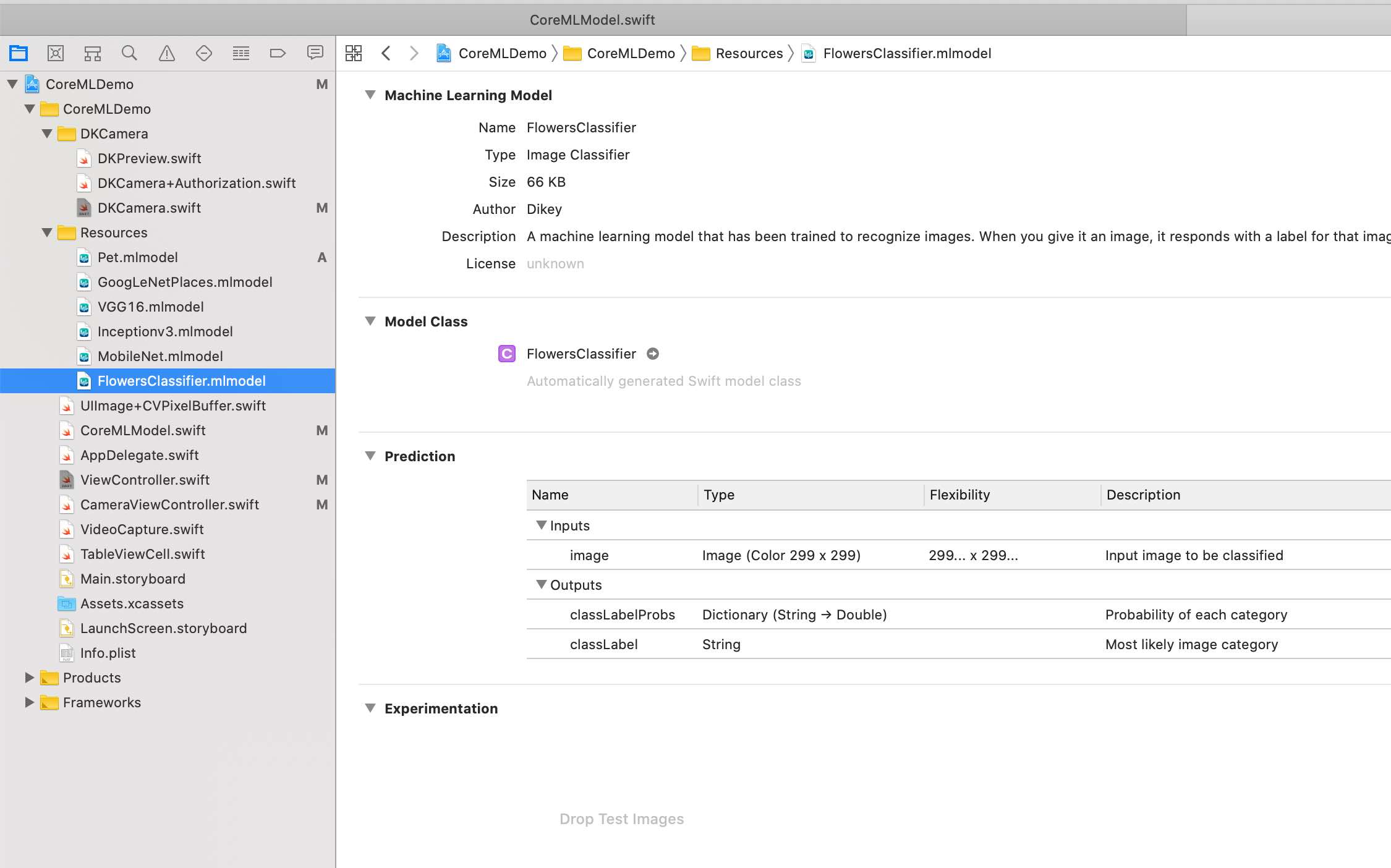
Task: Collapse the Machine Learning Model section
Action: coord(370,95)
